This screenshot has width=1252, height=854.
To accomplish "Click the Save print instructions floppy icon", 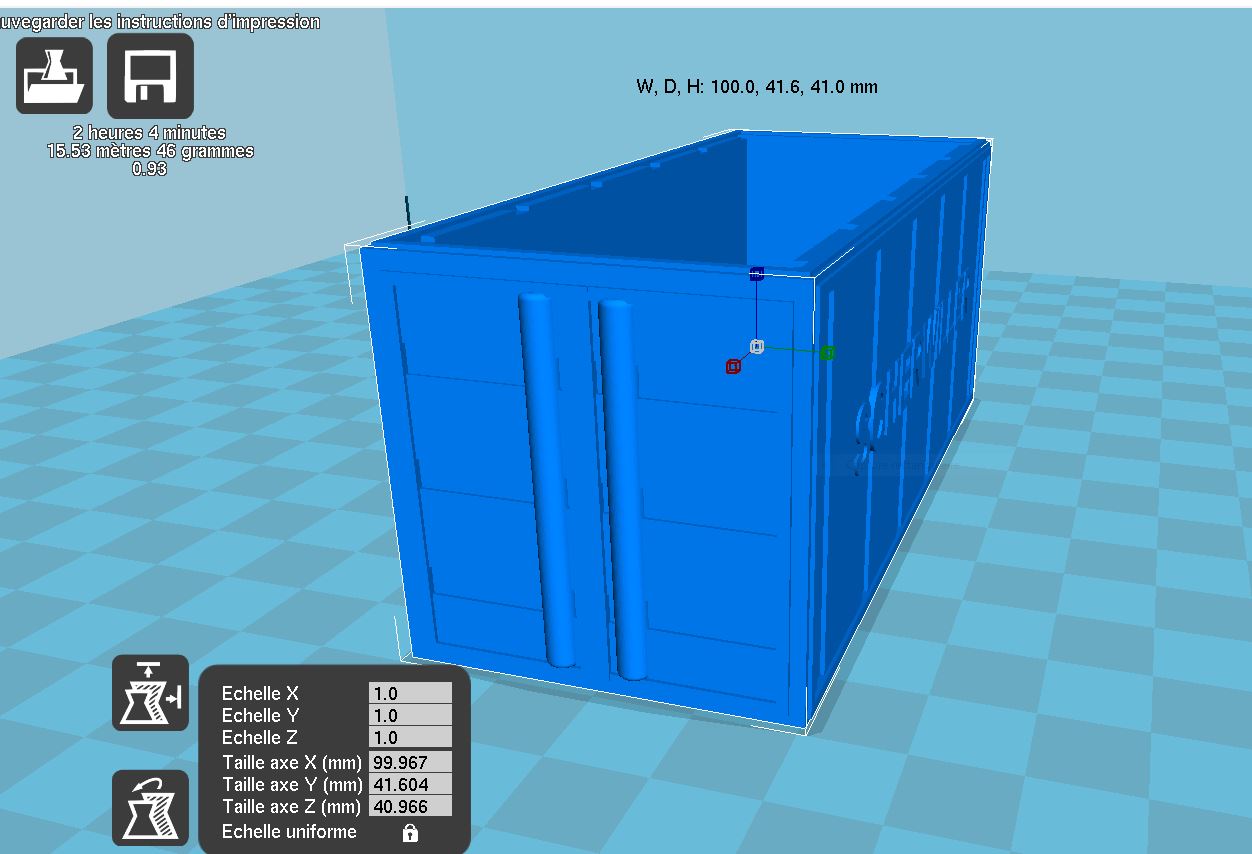I will [x=150, y=76].
